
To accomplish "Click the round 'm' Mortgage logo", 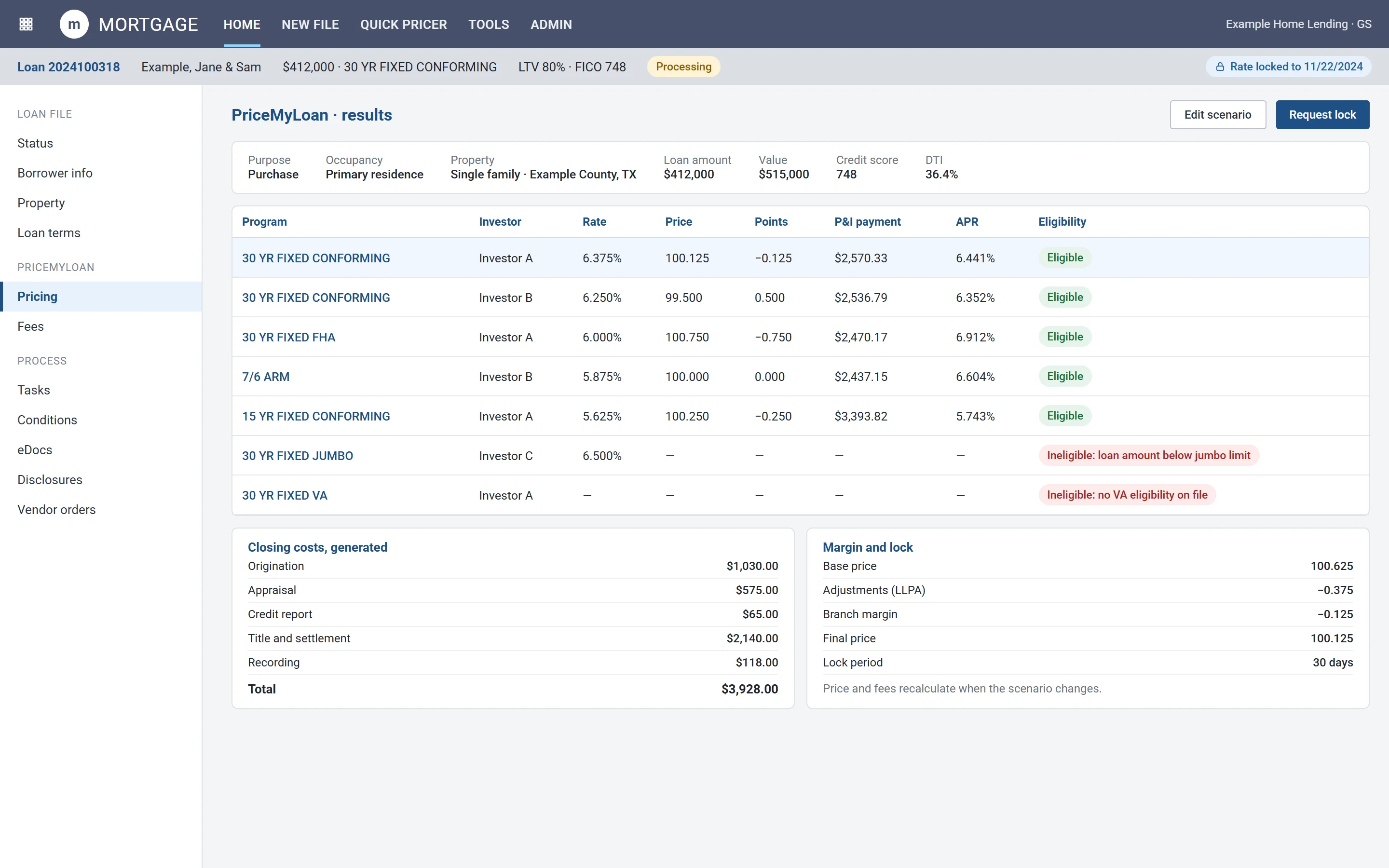I will coord(74,24).
